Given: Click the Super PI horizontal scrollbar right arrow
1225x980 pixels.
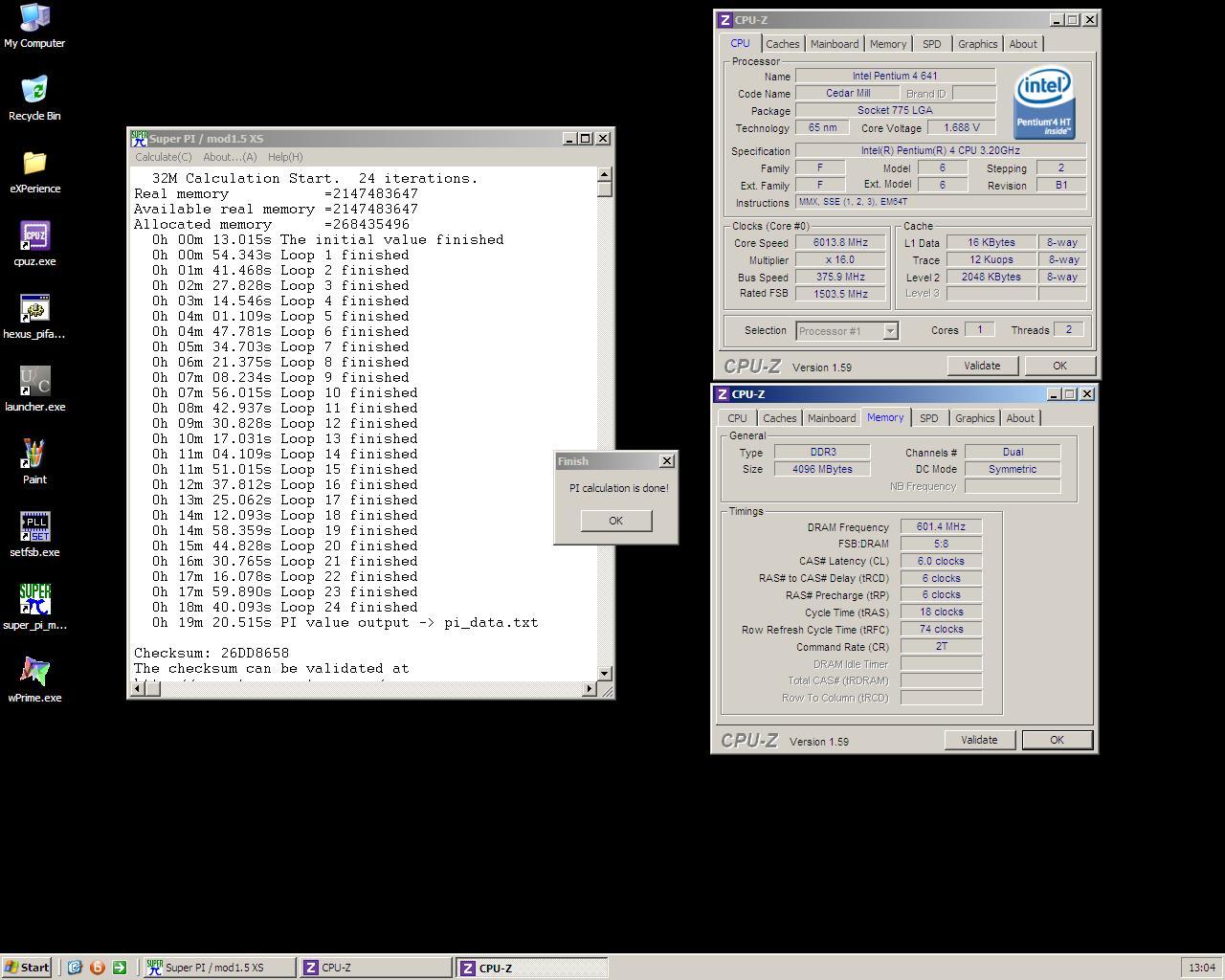Looking at the screenshot, I should (x=590, y=689).
